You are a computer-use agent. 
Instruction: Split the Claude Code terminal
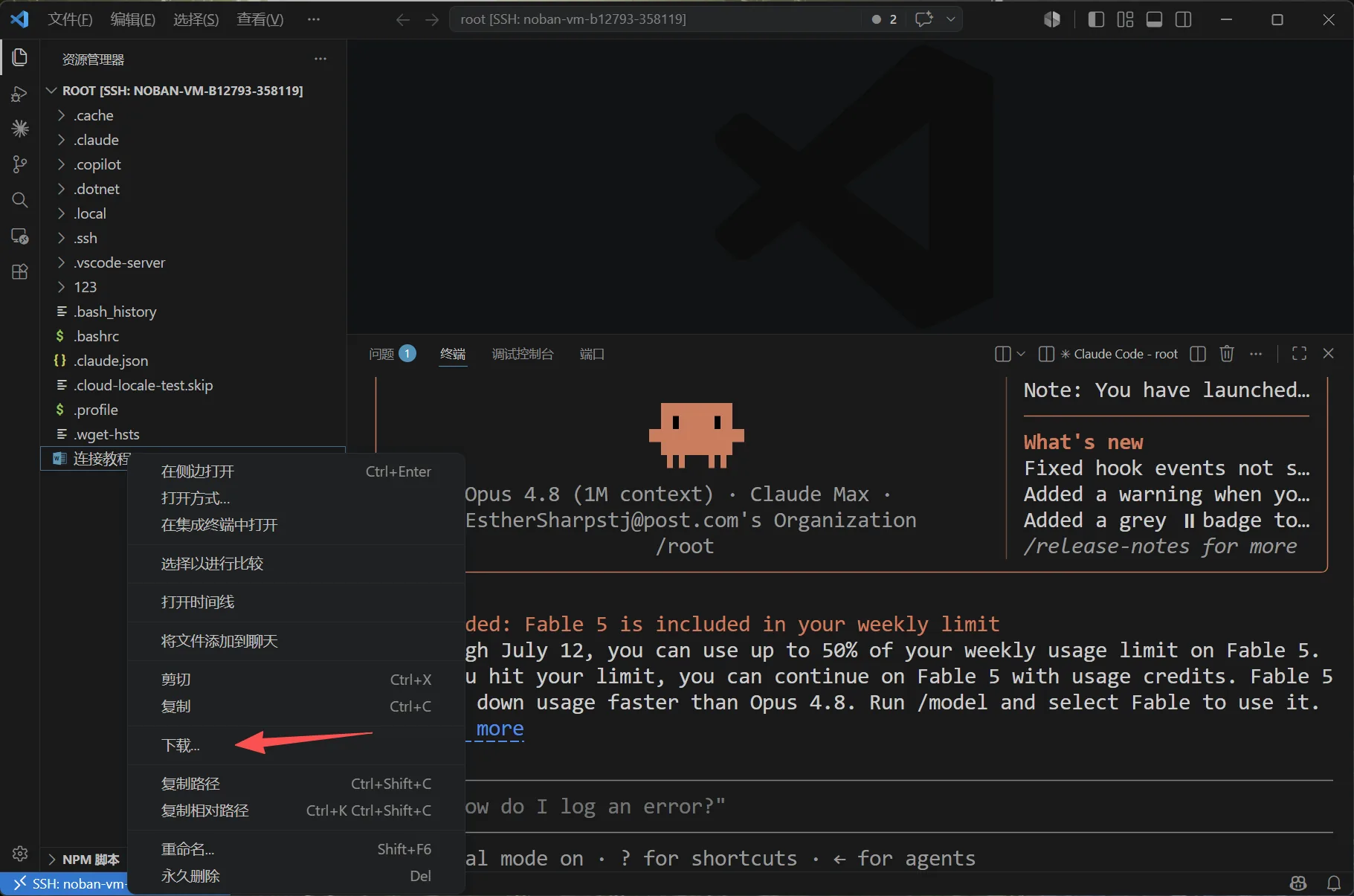point(1198,354)
